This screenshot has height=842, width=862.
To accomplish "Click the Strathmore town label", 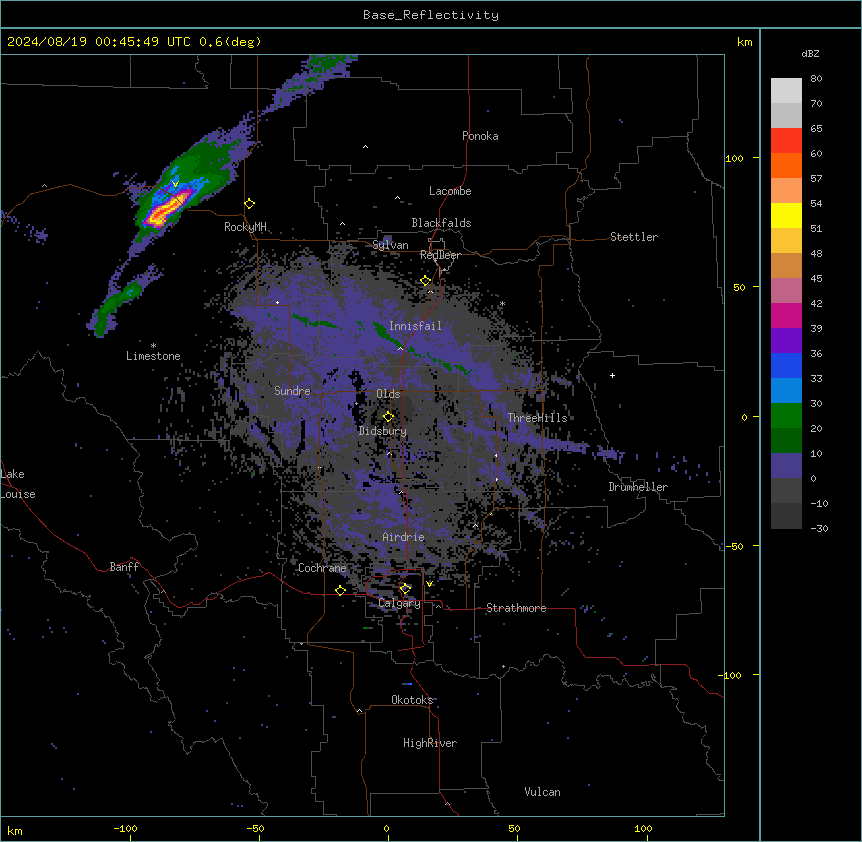I will [x=516, y=608].
